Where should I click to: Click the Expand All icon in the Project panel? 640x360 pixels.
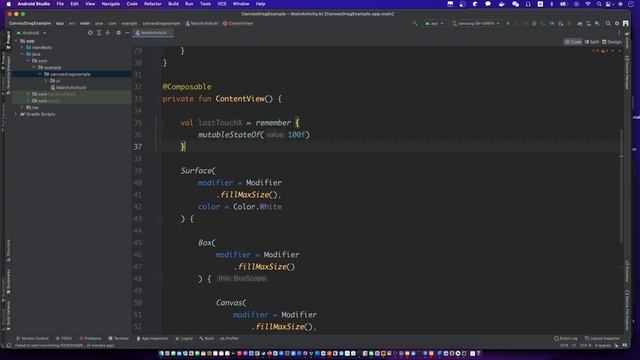tap(99, 33)
